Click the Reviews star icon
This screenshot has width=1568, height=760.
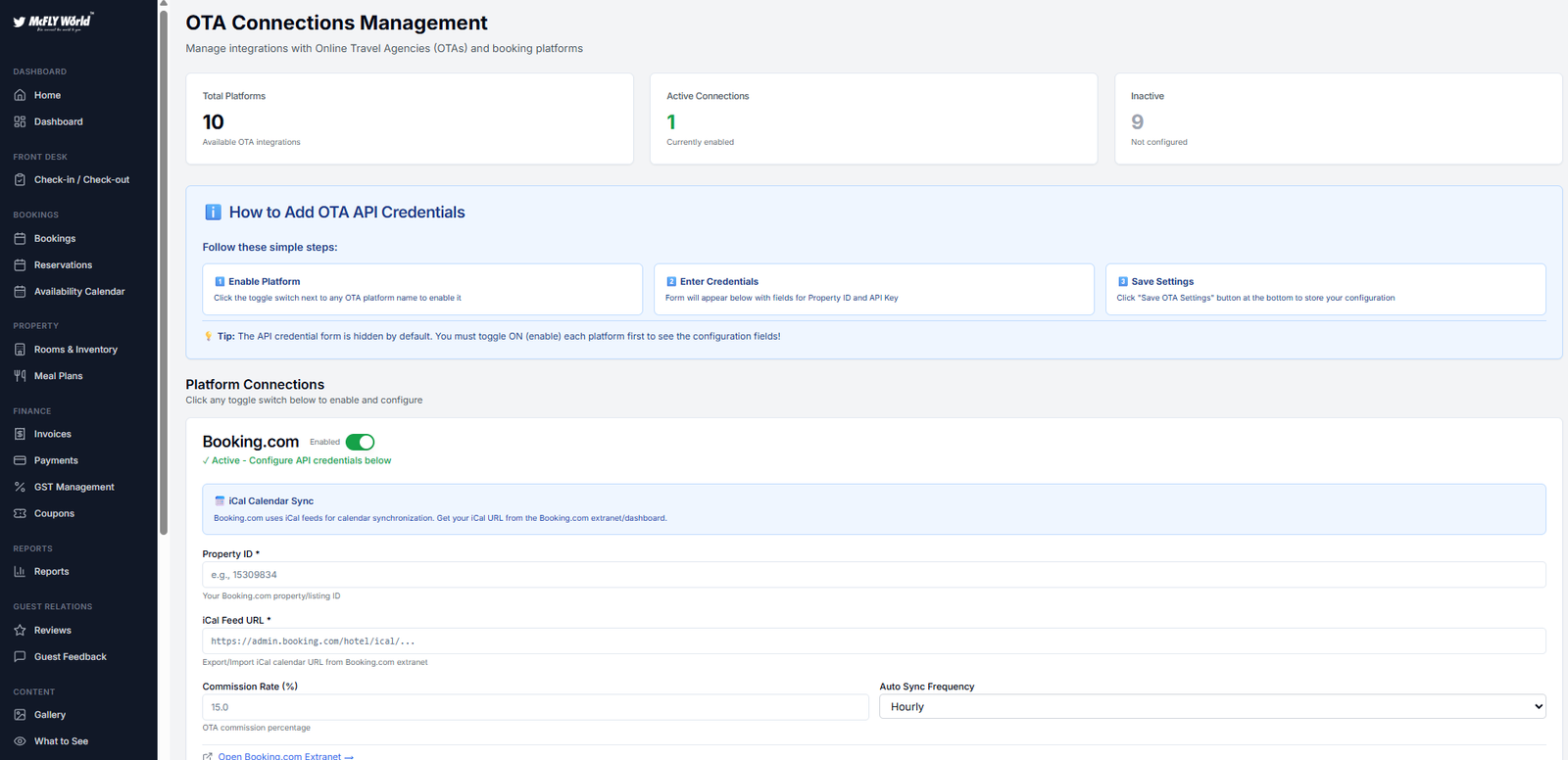20,631
